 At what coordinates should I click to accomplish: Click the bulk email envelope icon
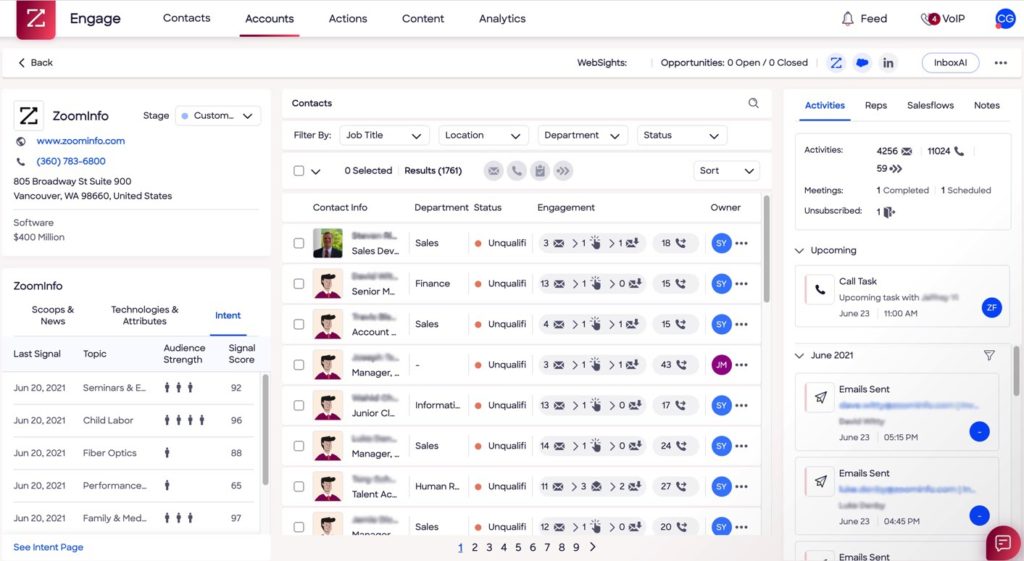494,171
